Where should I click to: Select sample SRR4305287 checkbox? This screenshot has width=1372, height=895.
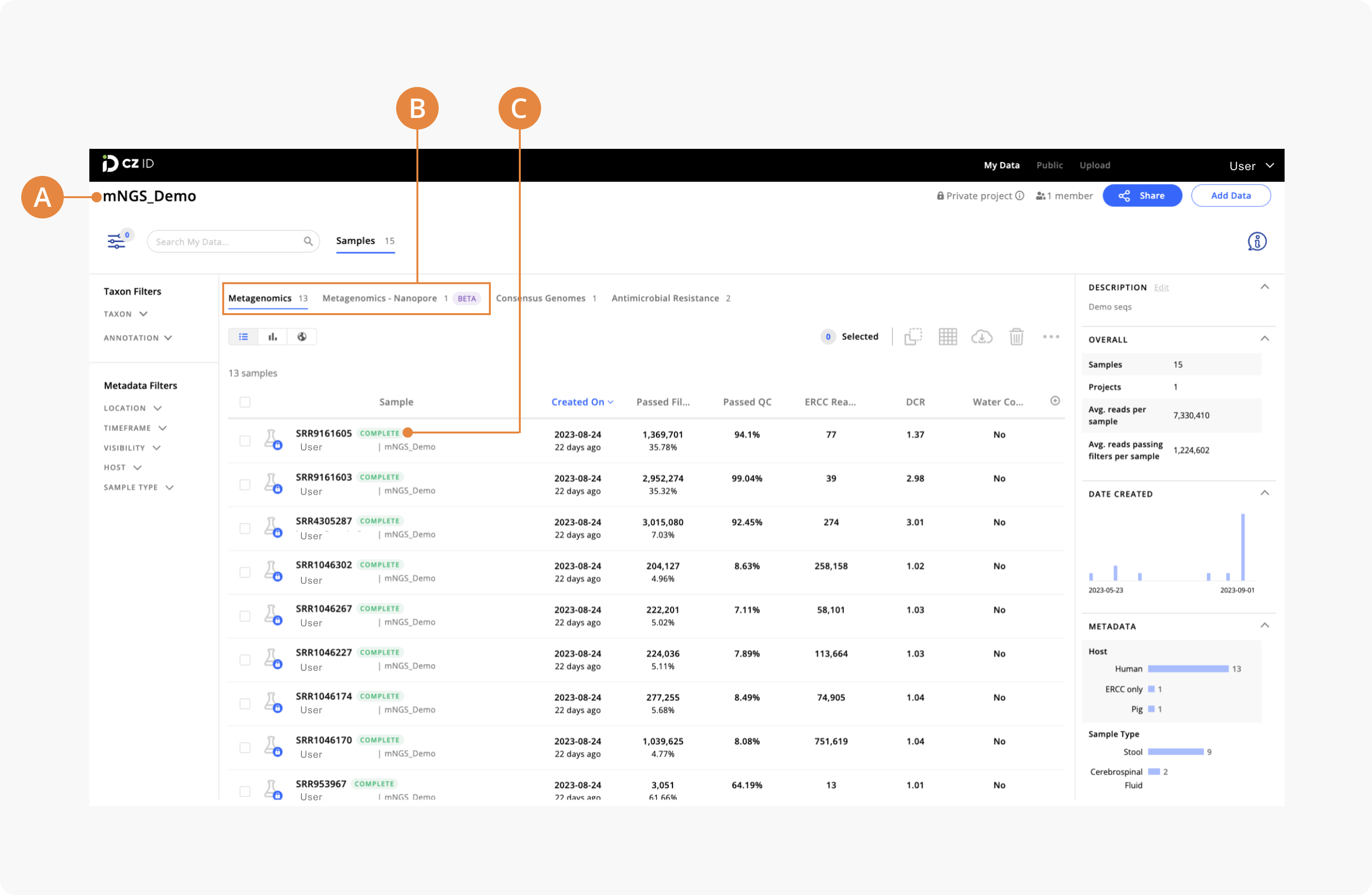click(x=245, y=529)
